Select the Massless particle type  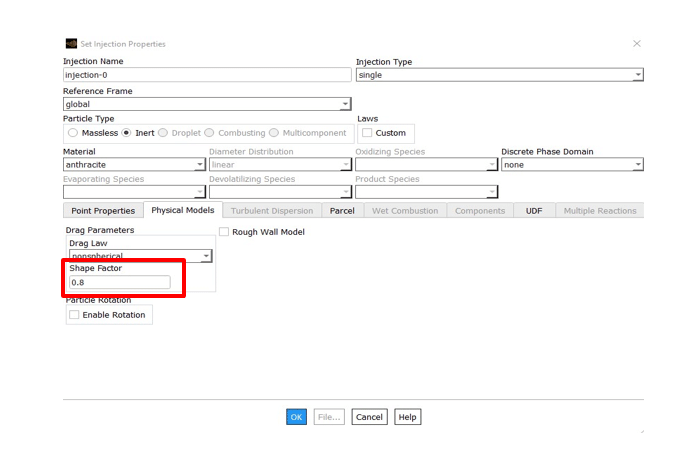73,133
